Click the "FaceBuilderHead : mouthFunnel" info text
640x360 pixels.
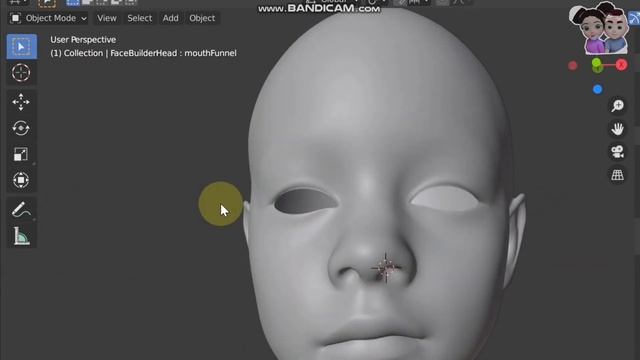click(x=173, y=53)
